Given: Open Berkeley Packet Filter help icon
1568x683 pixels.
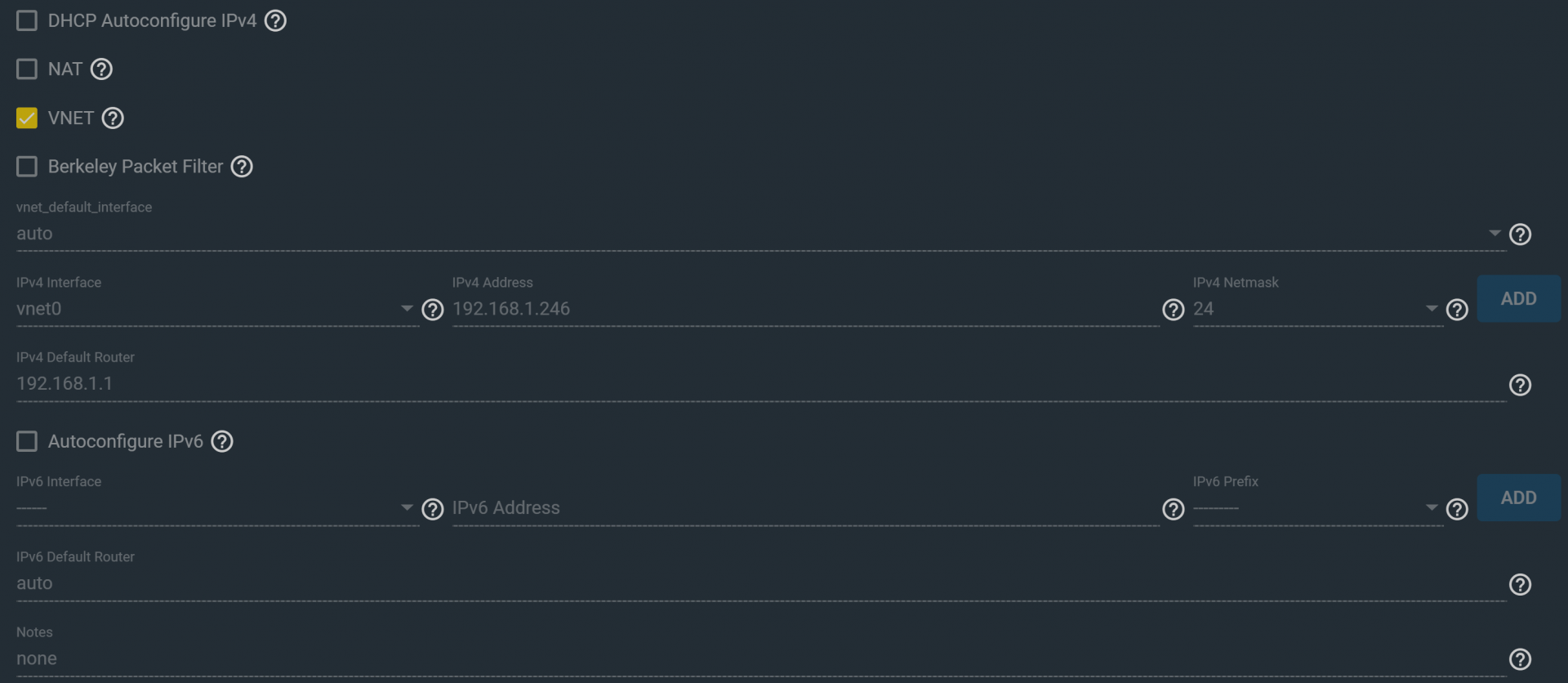Looking at the screenshot, I should 242,167.
